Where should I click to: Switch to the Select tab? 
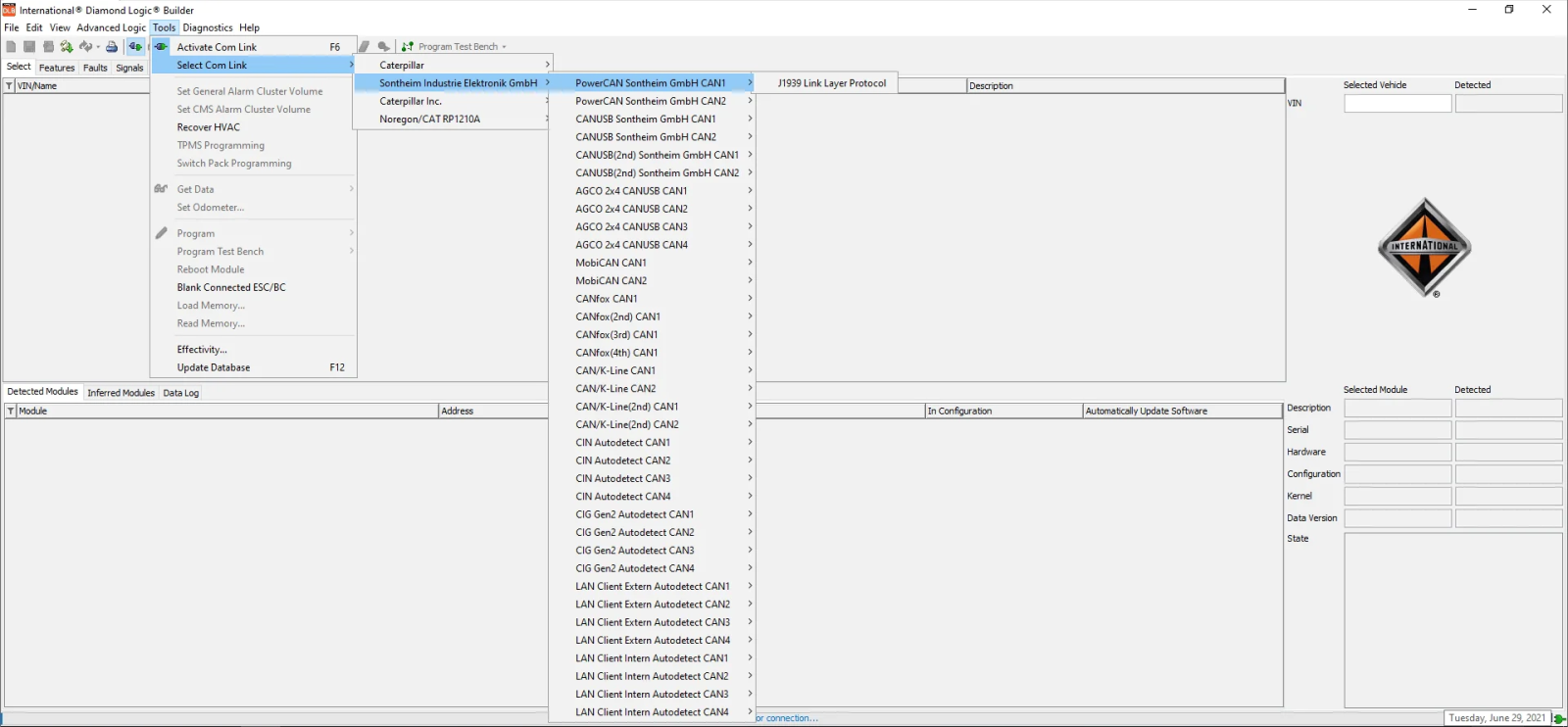pyautogui.click(x=19, y=67)
